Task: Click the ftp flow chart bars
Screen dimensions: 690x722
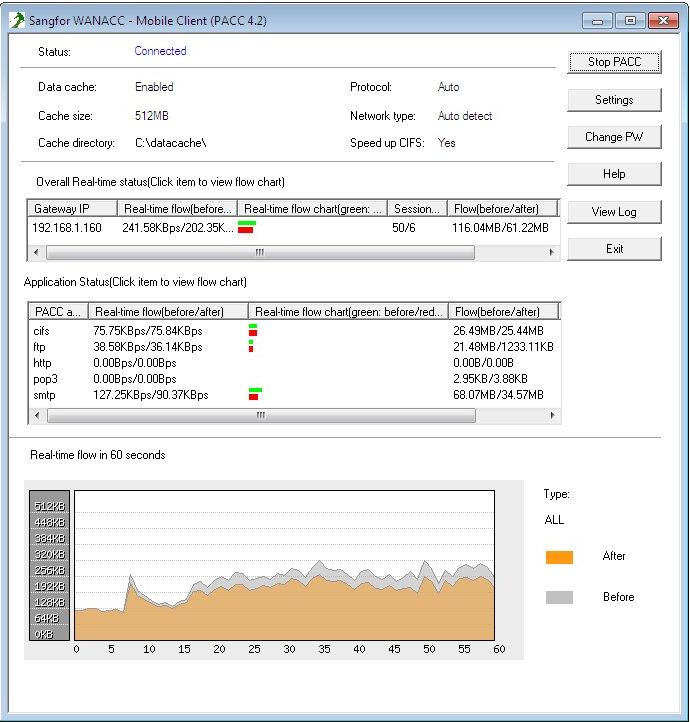Action: coord(251,346)
